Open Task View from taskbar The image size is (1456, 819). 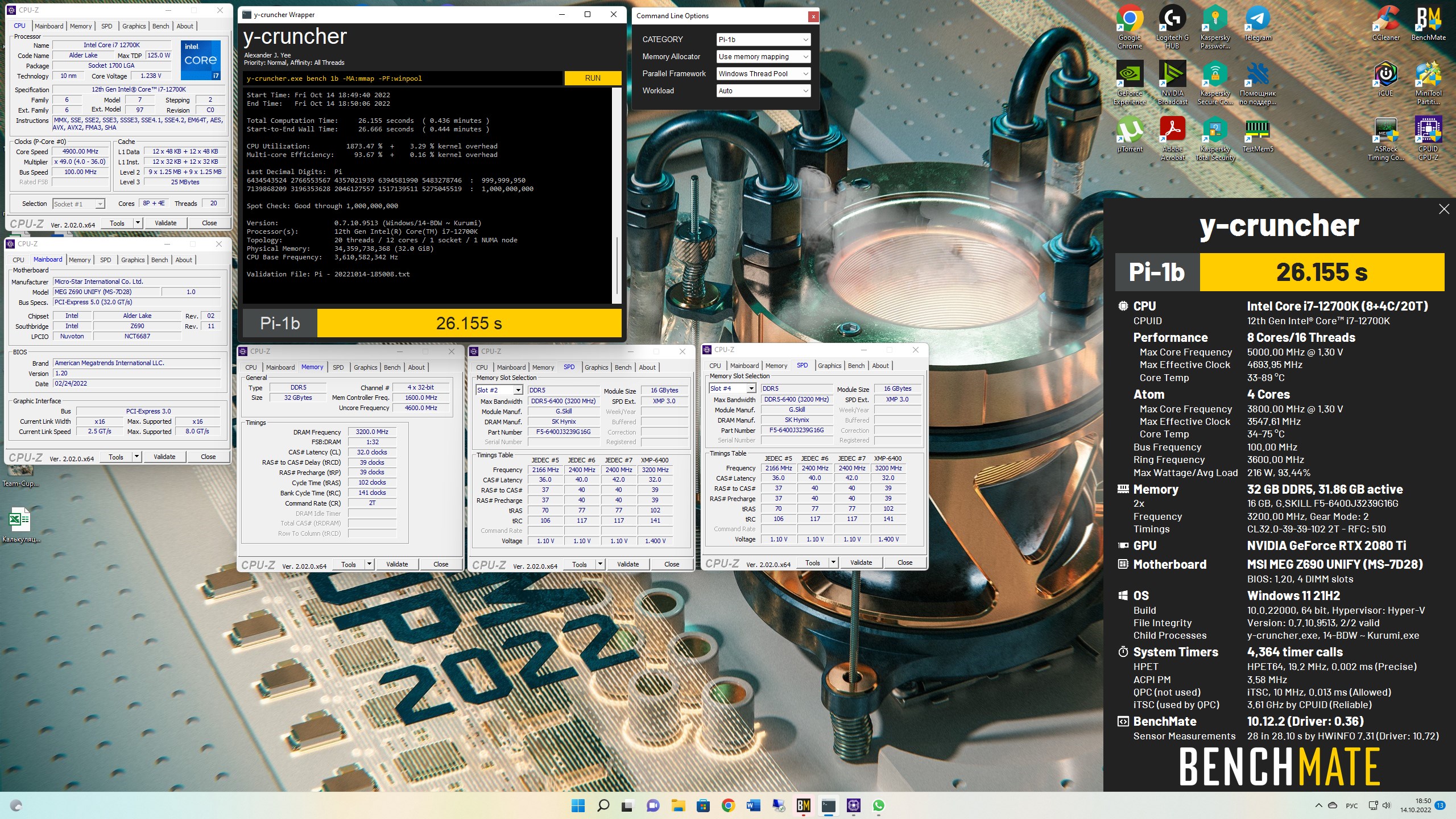[x=628, y=805]
